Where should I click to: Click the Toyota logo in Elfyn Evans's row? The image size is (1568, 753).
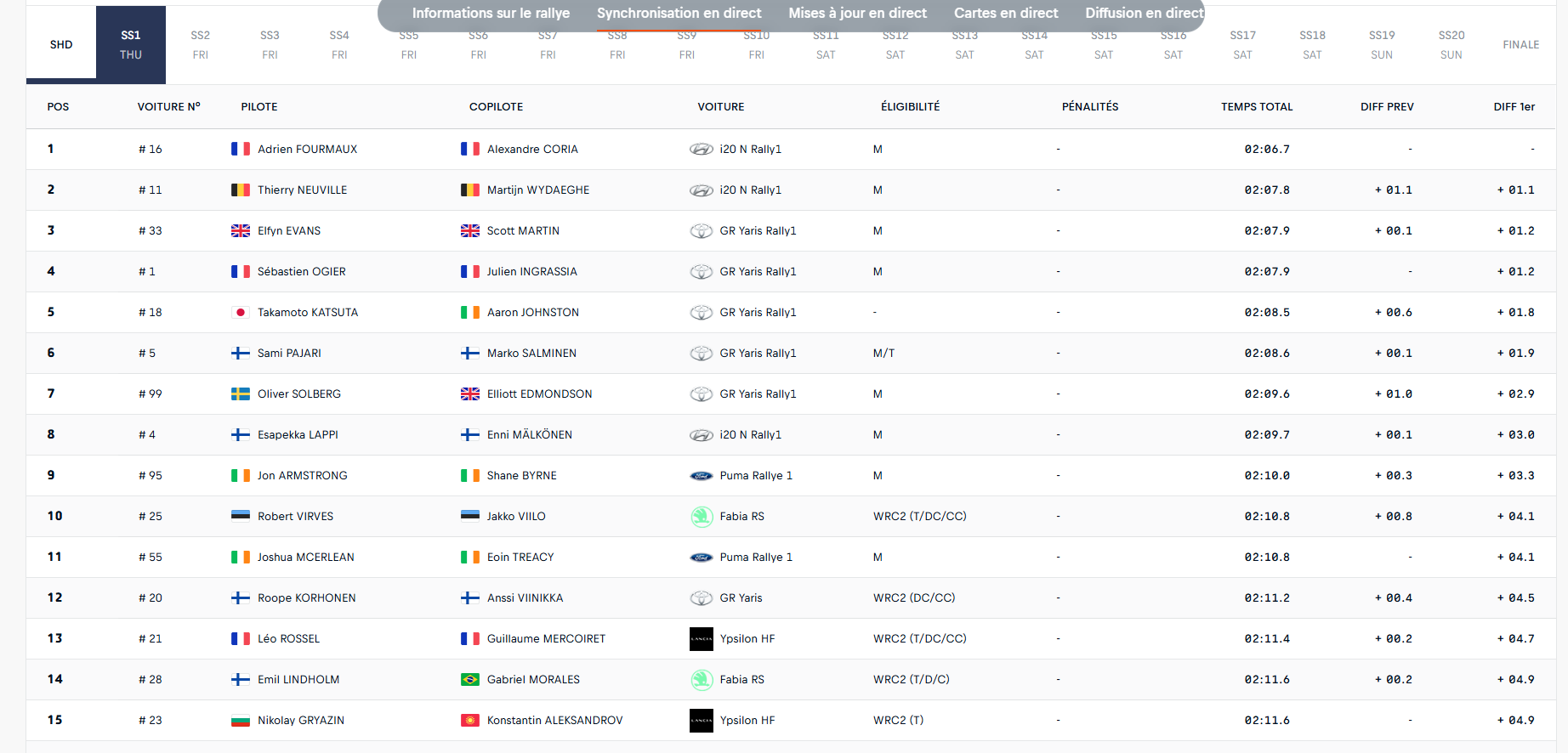pos(702,230)
